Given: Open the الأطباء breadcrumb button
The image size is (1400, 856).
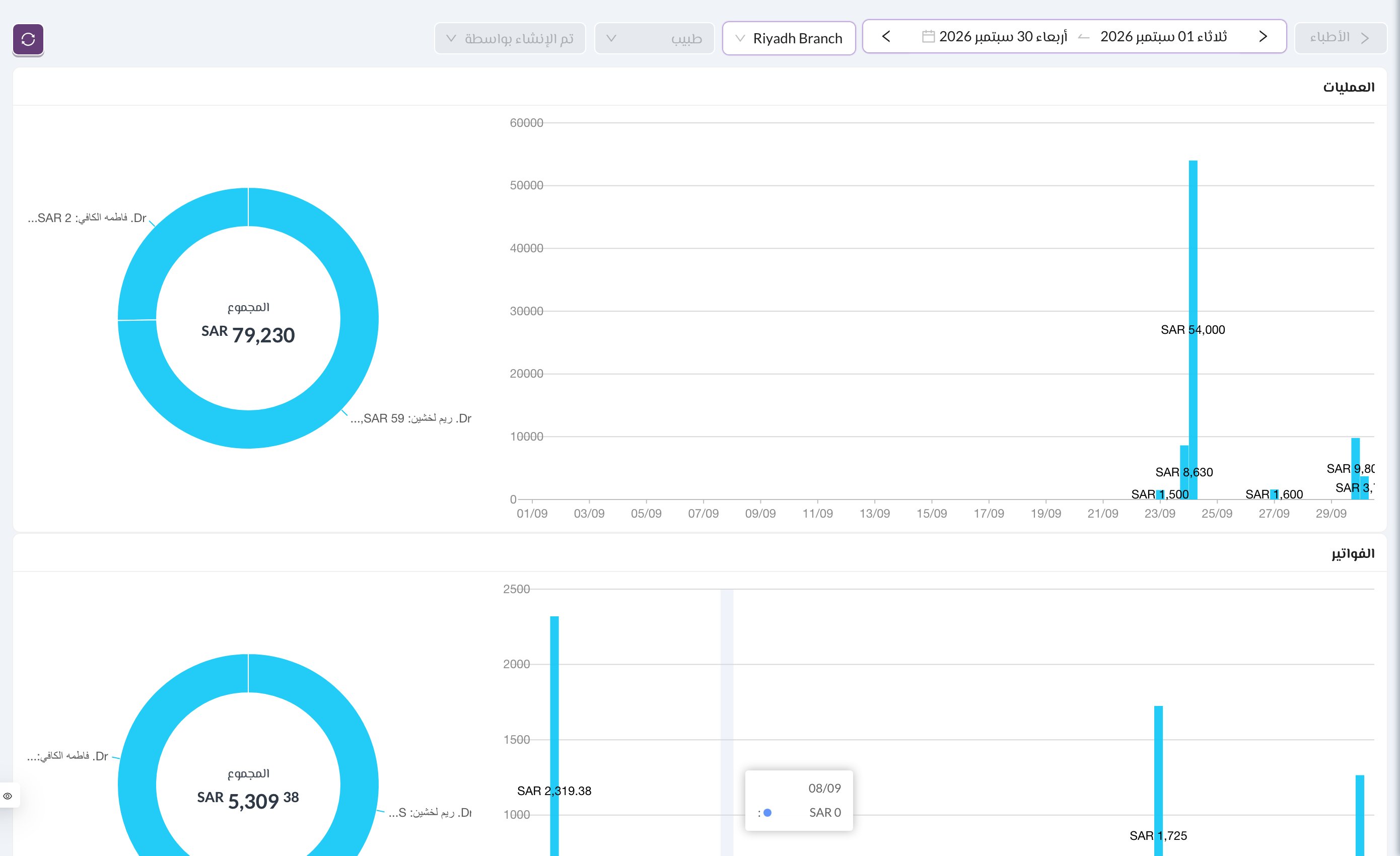Looking at the screenshot, I should tap(1341, 37).
